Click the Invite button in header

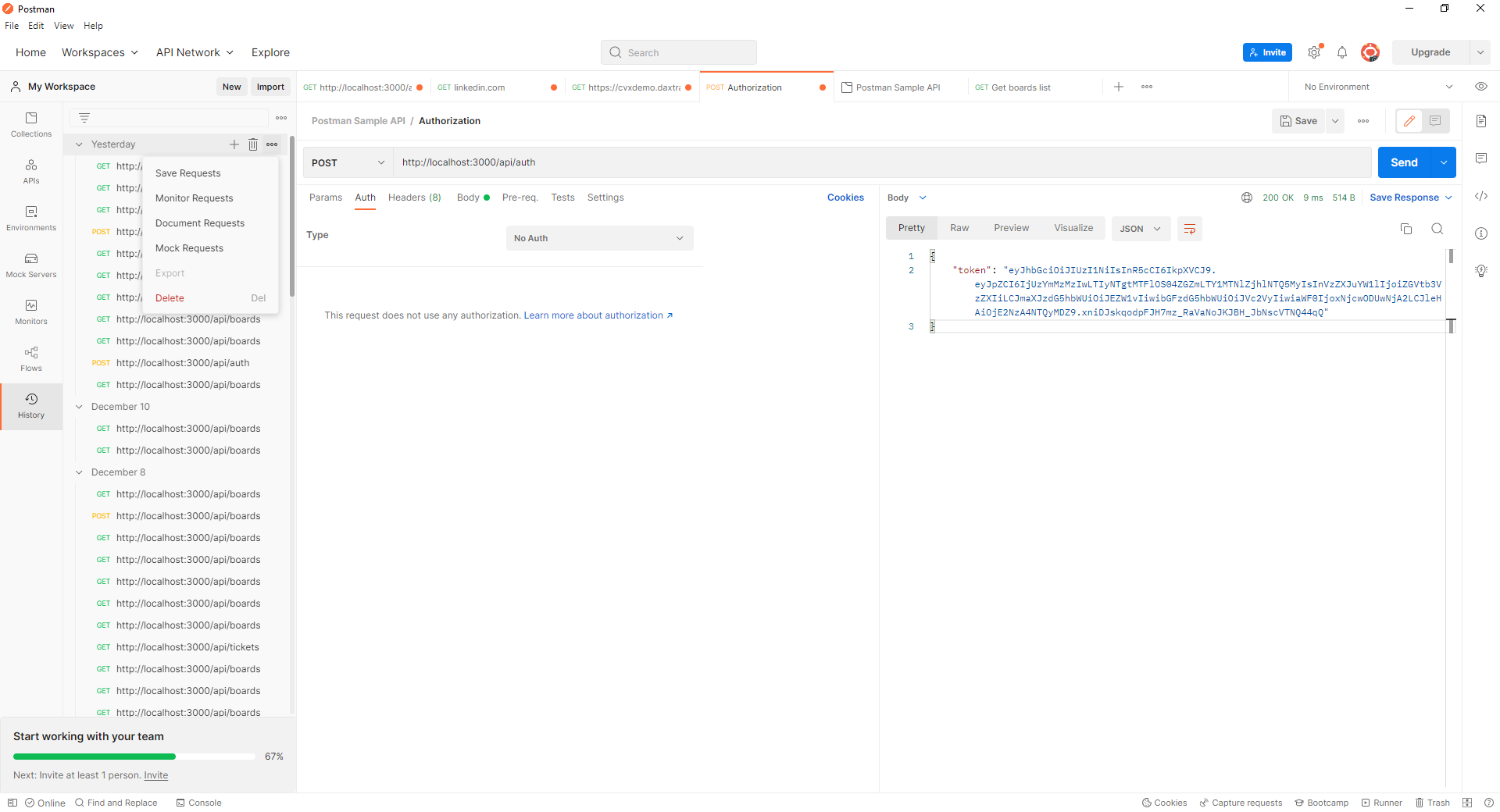click(x=1267, y=52)
